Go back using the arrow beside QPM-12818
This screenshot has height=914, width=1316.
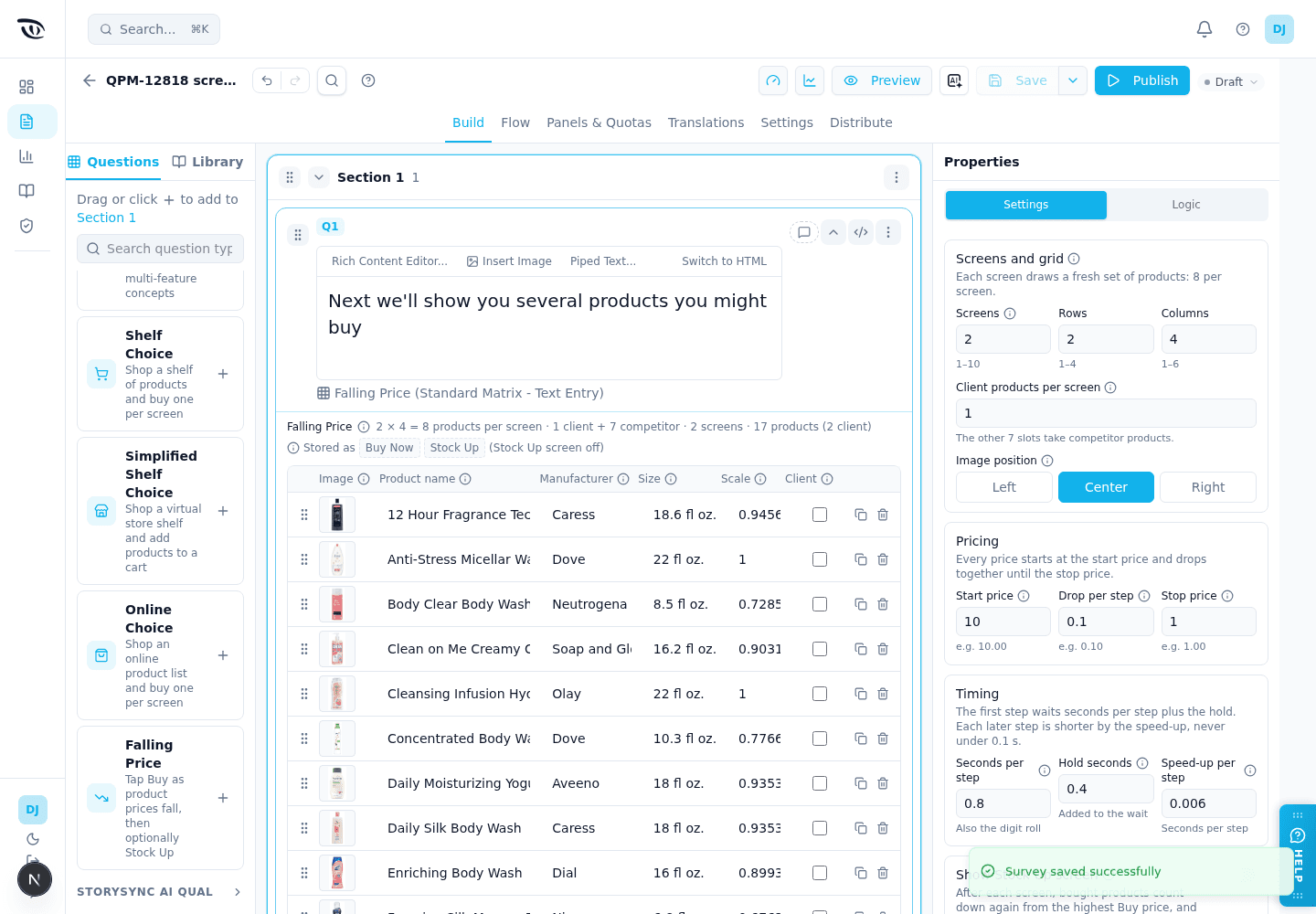click(x=90, y=80)
